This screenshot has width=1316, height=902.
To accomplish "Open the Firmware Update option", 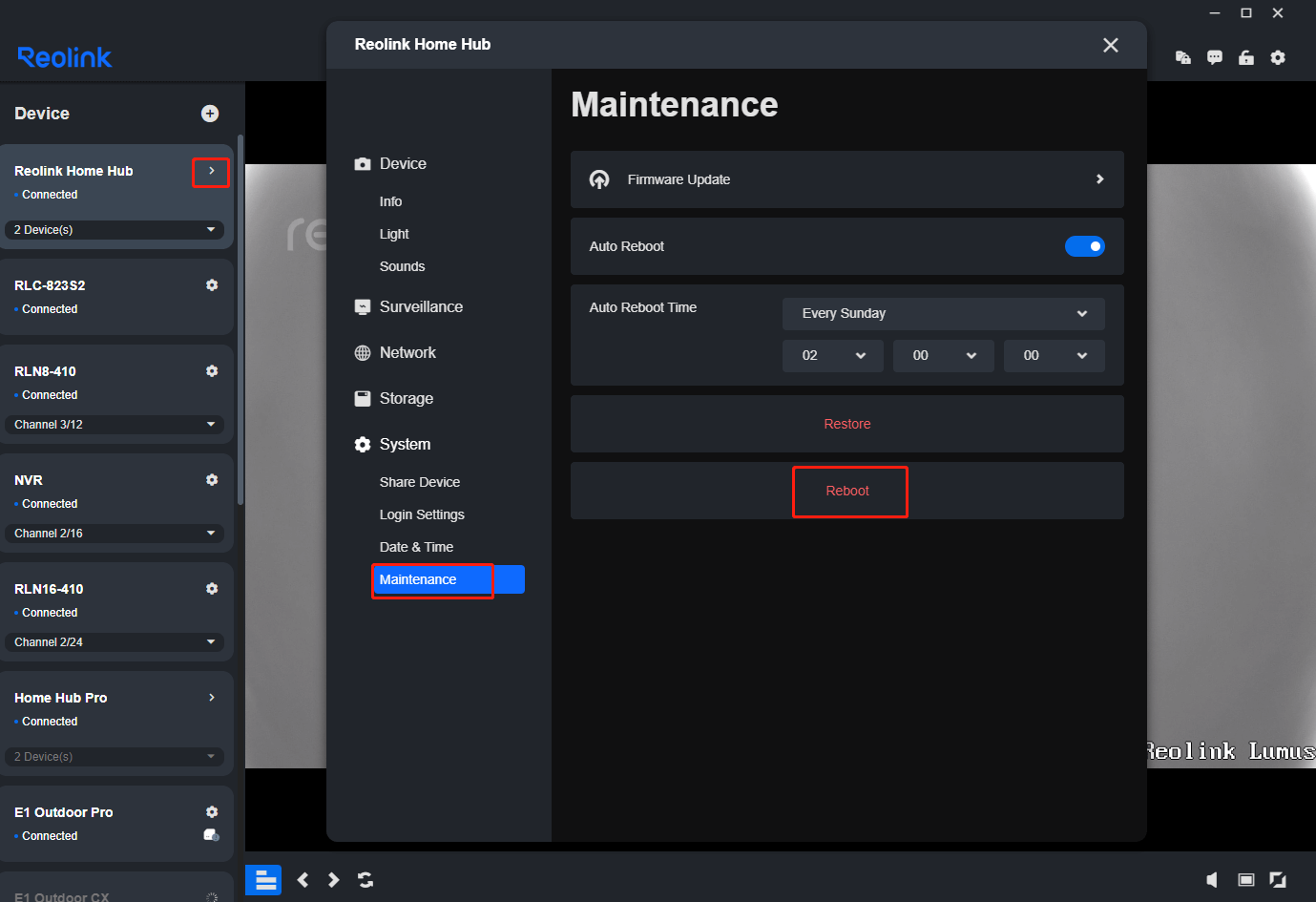I will 846,178.
